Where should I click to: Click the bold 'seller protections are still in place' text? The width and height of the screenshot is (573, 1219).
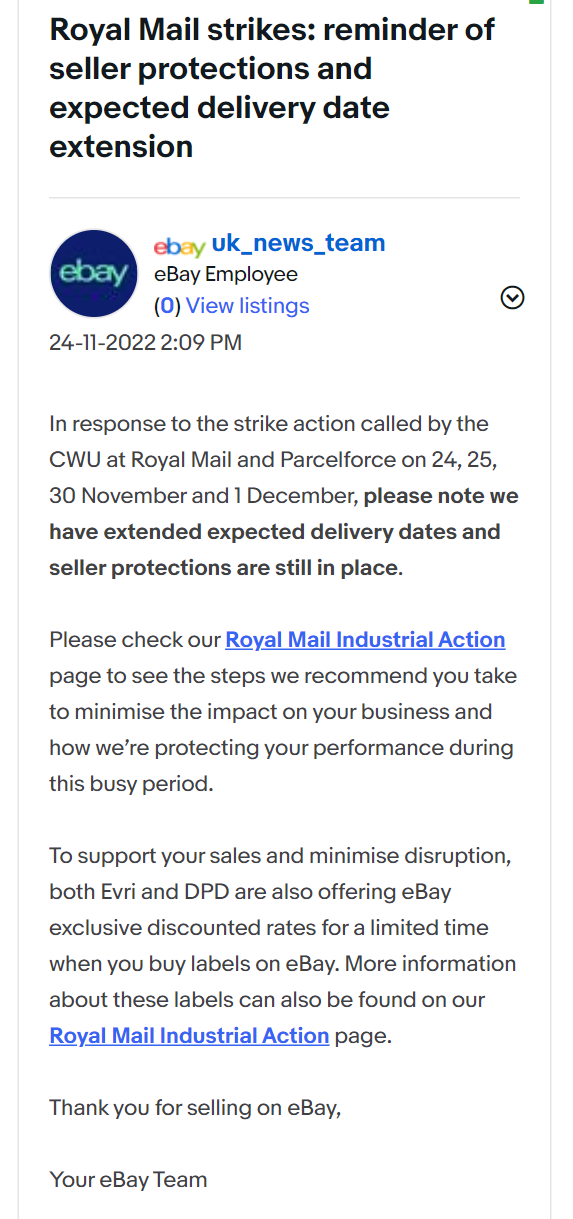tap(224, 568)
